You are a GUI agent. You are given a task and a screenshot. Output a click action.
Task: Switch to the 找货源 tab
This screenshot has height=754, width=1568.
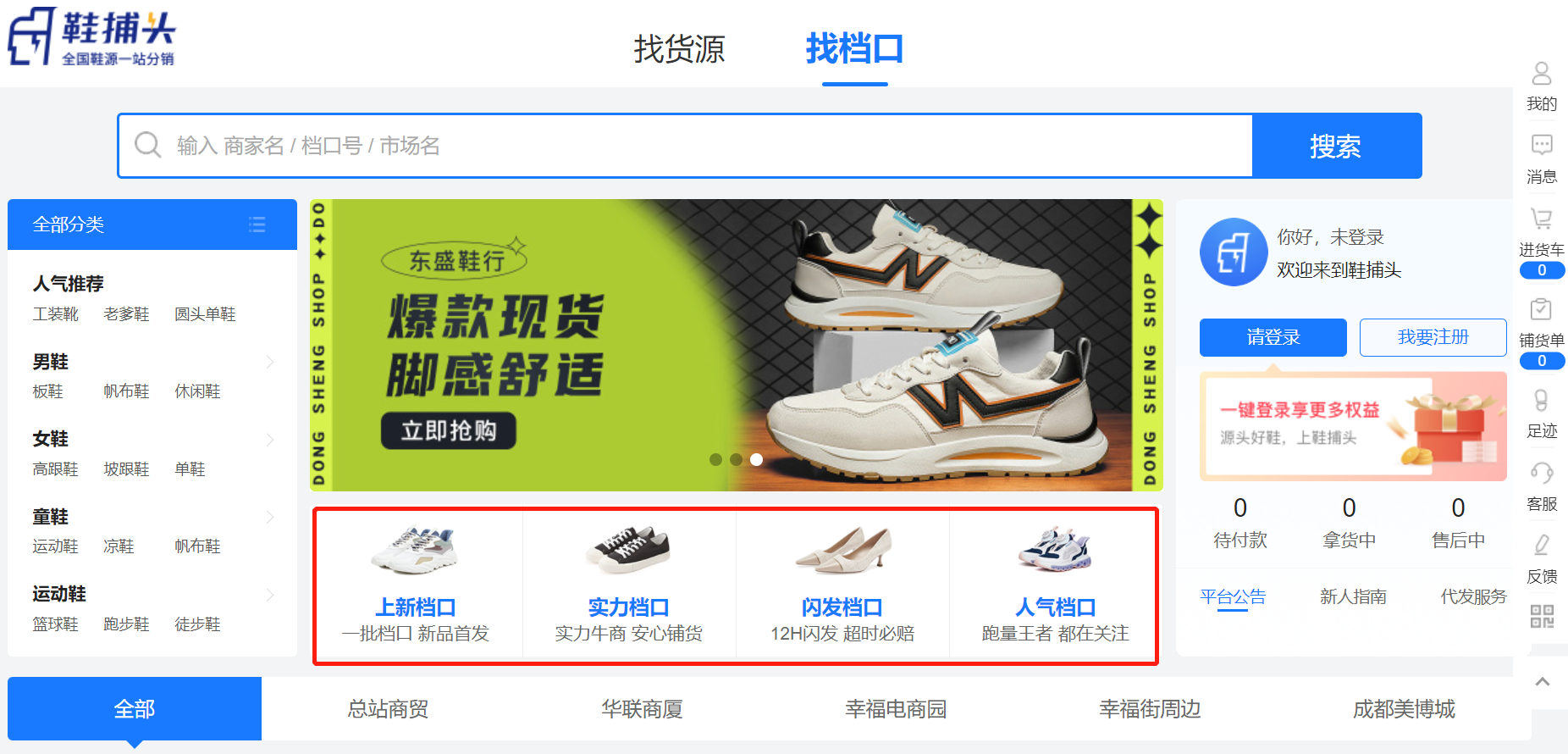pyautogui.click(x=679, y=48)
